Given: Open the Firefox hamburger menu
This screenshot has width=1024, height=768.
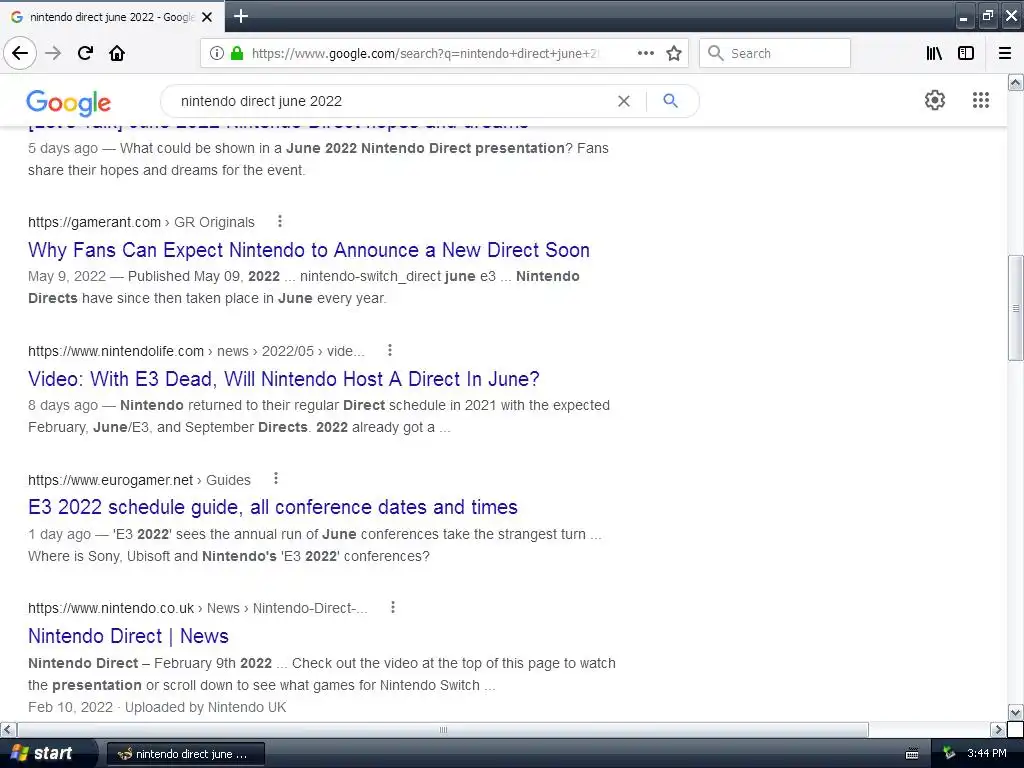Looking at the screenshot, I should [x=1004, y=53].
